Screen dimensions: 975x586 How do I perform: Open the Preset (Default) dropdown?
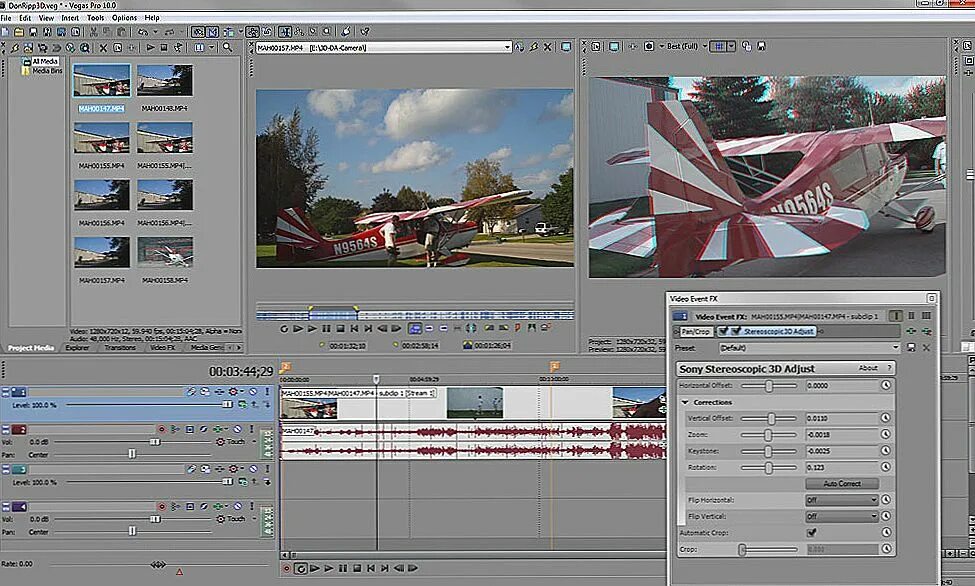895,348
